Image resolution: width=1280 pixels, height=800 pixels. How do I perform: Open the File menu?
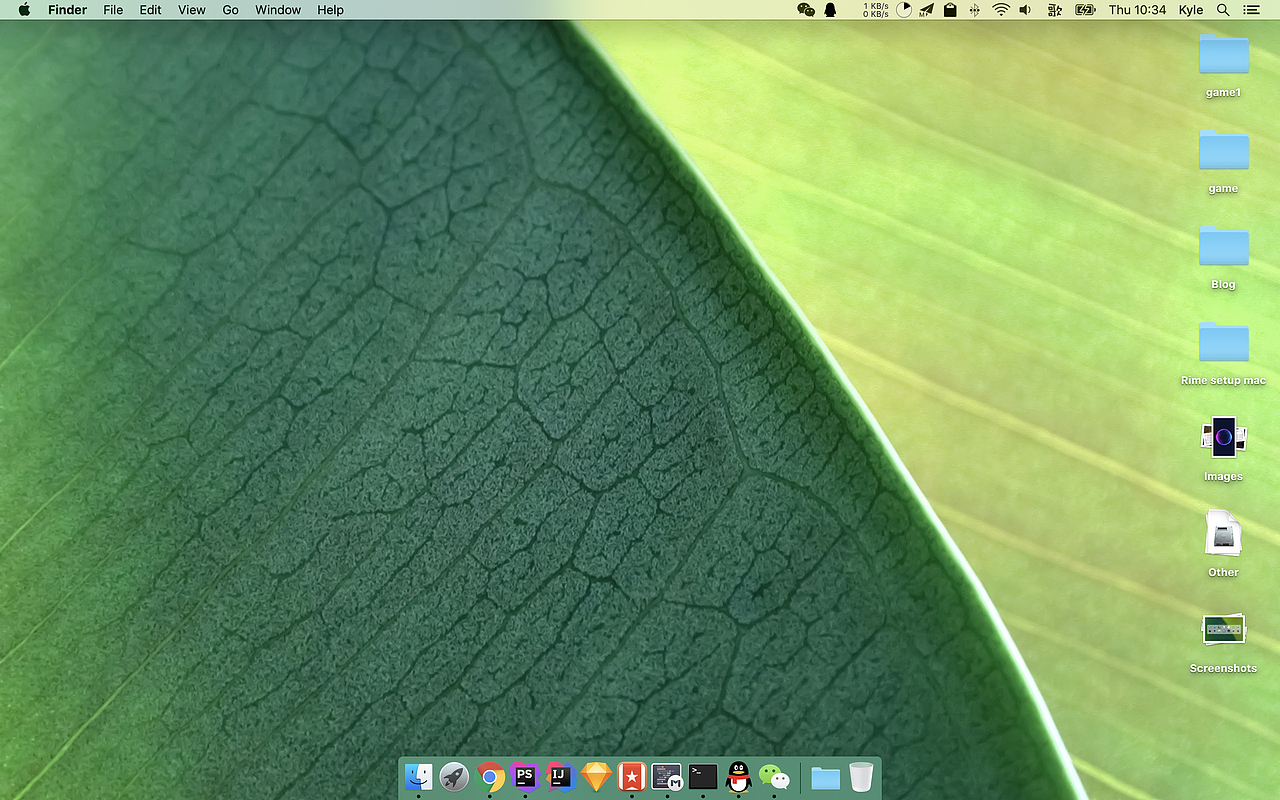point(113,10)
